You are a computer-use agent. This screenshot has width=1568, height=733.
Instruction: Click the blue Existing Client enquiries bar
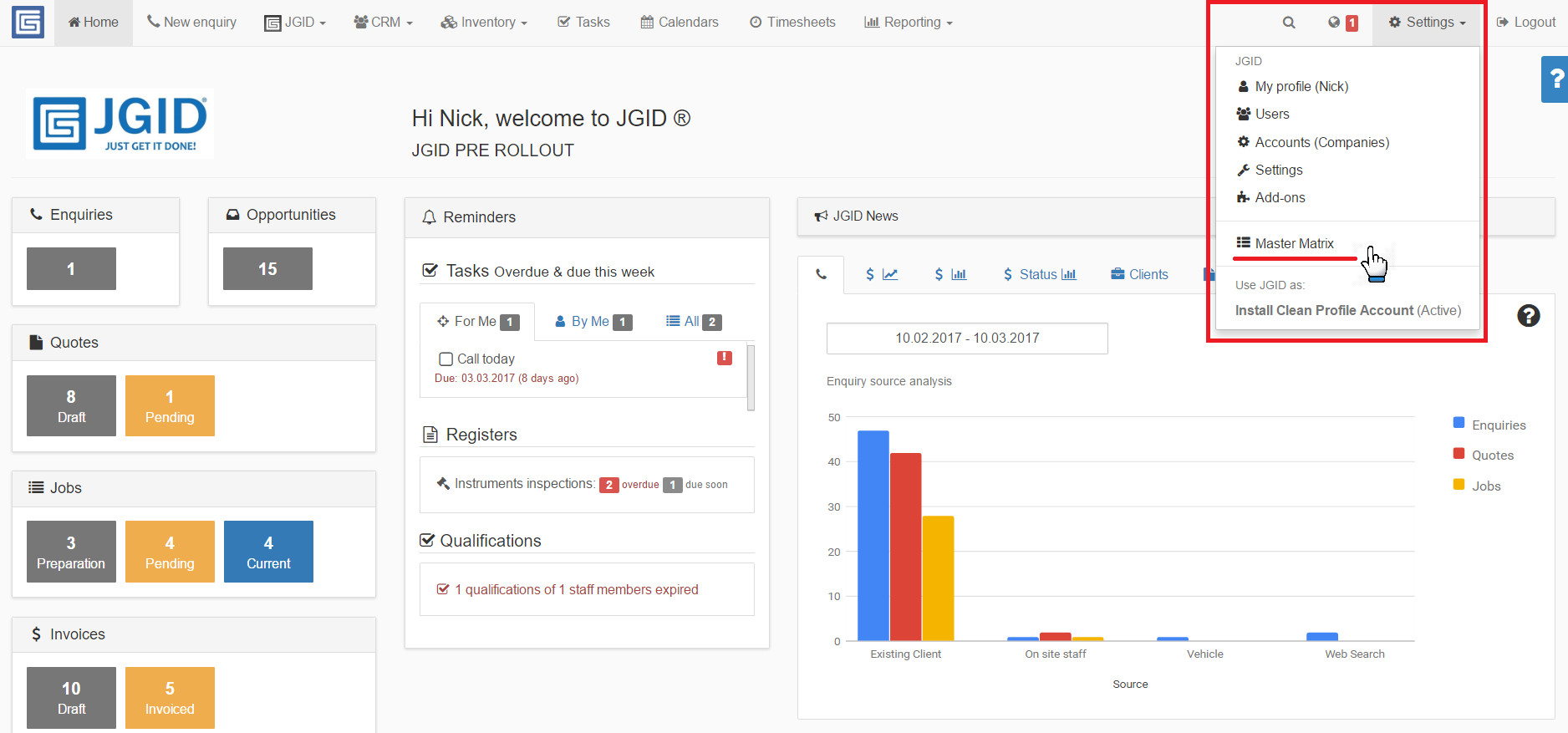coord(873,536)
